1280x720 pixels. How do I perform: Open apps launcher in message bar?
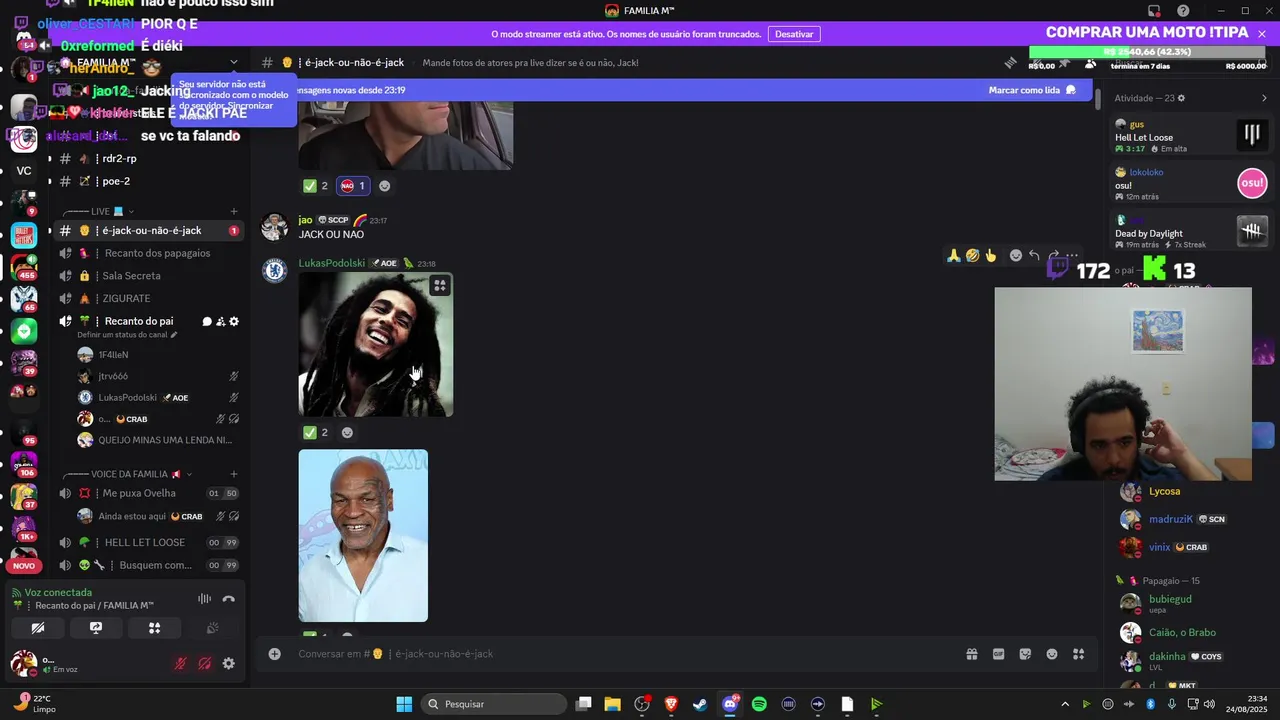pyautogui.click(x=1079, y=654)
